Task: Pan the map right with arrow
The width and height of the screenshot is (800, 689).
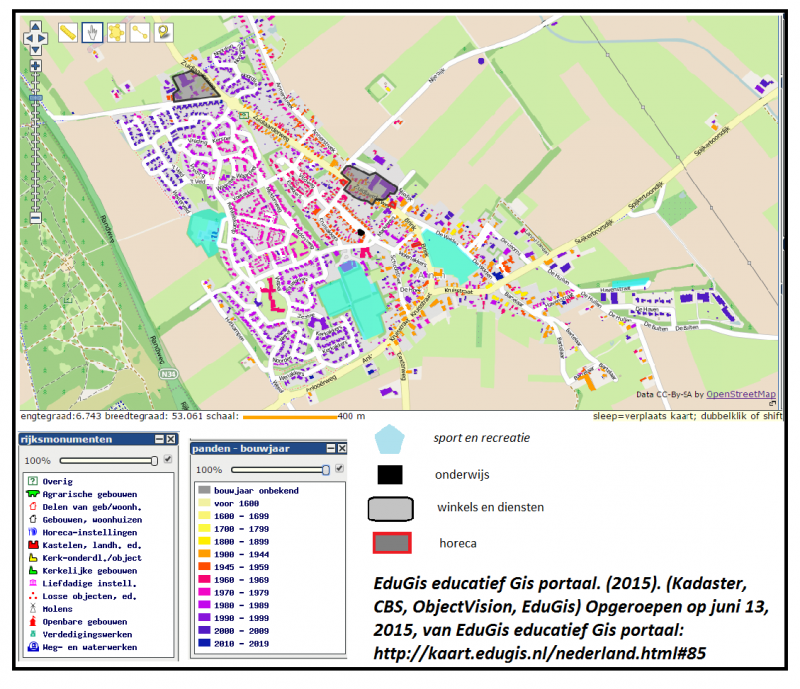Action: tap(42, 38)
